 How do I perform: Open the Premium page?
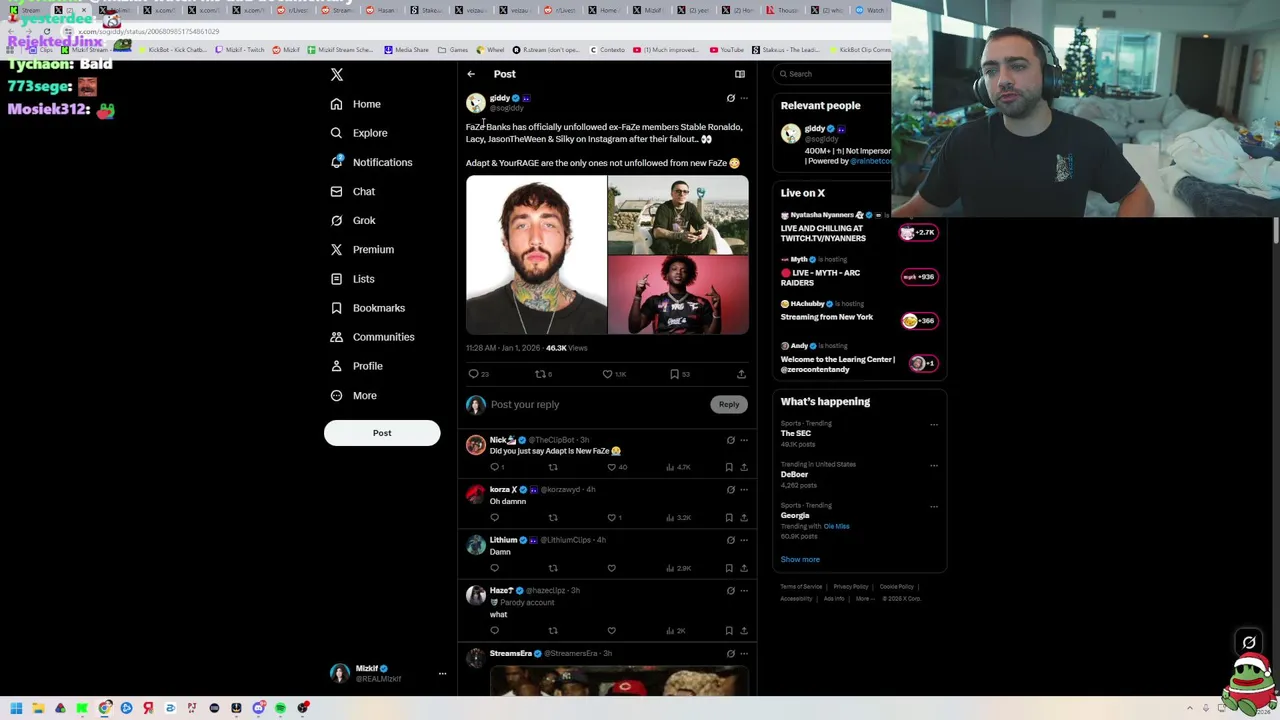(x=362, y=249)
